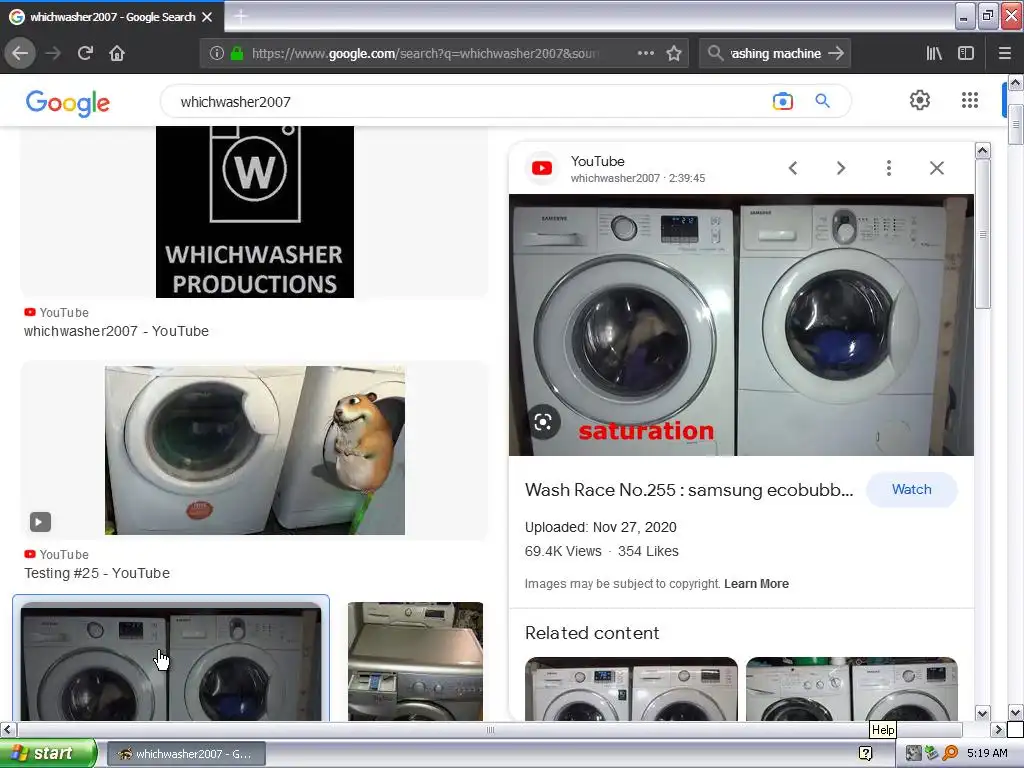Click the Windows start button

pos(48,753)
